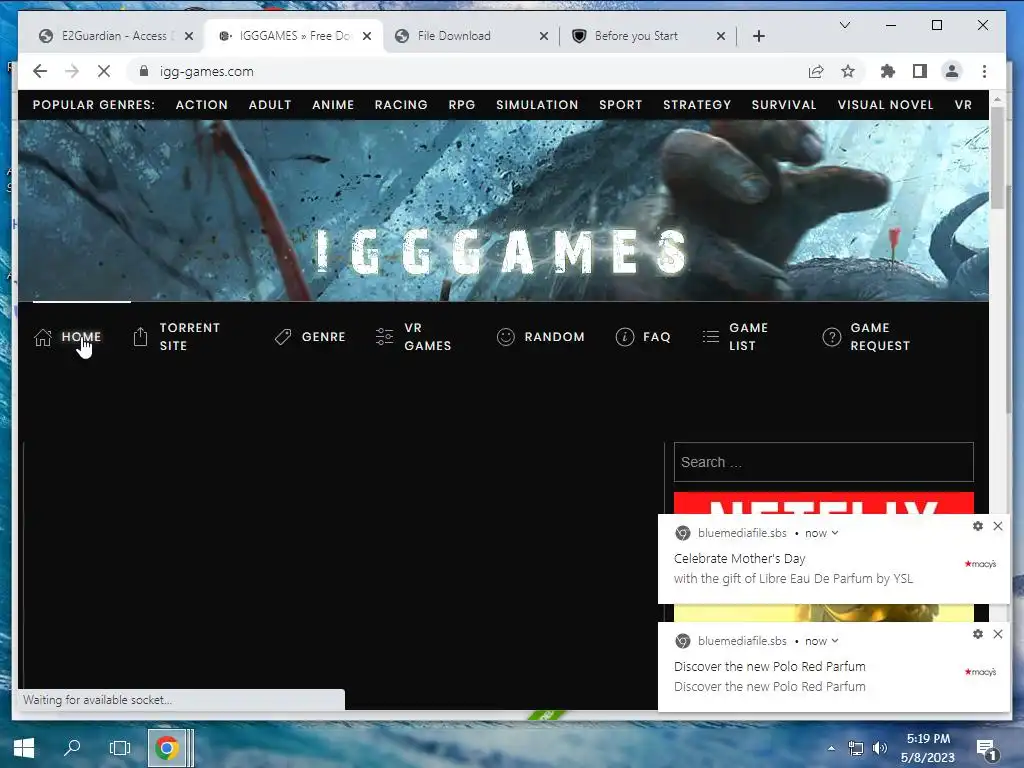Open the Extensions puzzle icon

coord(888,71)
